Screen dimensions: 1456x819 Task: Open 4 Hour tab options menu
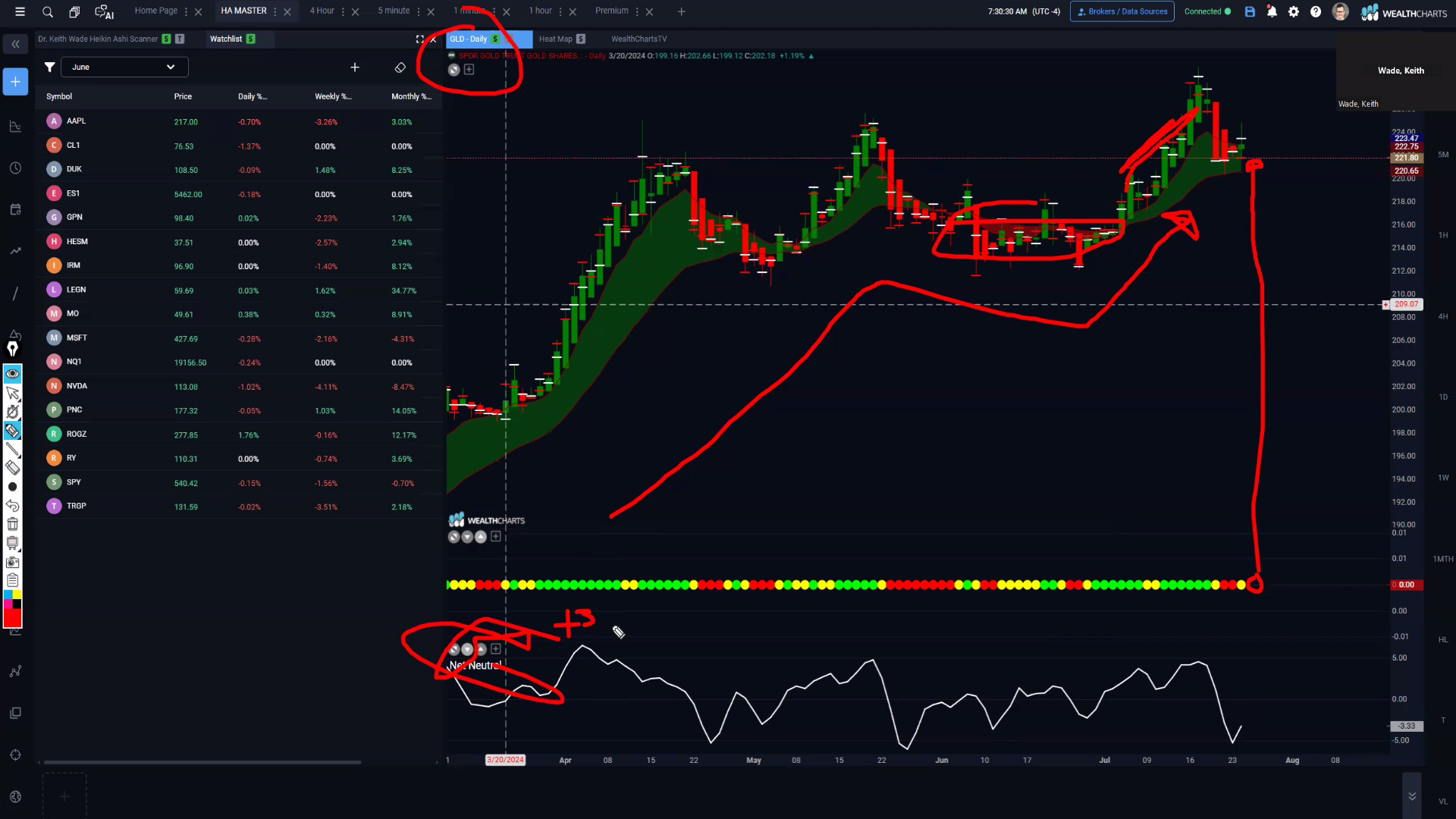tap(344, 11)
